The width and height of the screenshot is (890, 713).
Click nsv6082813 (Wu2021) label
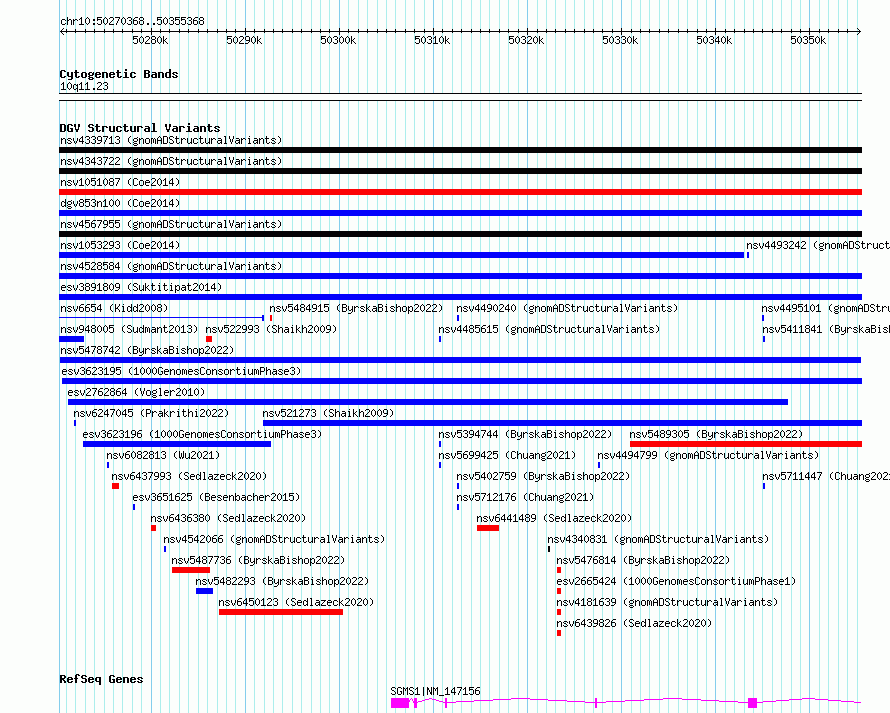(163, 455)
